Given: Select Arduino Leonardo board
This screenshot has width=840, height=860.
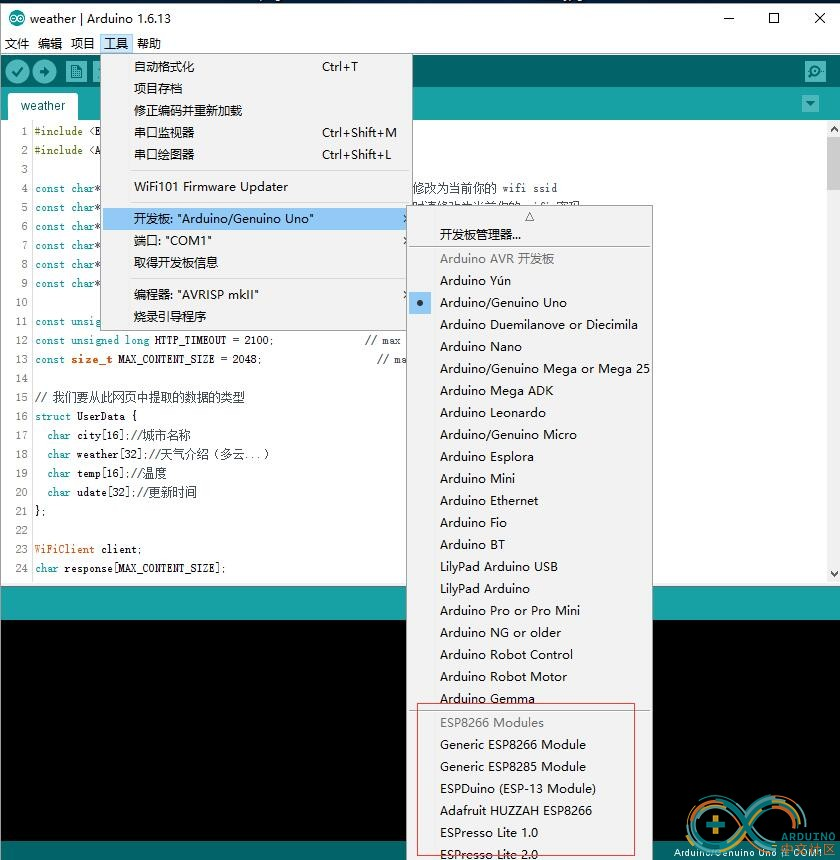Looking at the screenshot, I should (x=530, y=412).
